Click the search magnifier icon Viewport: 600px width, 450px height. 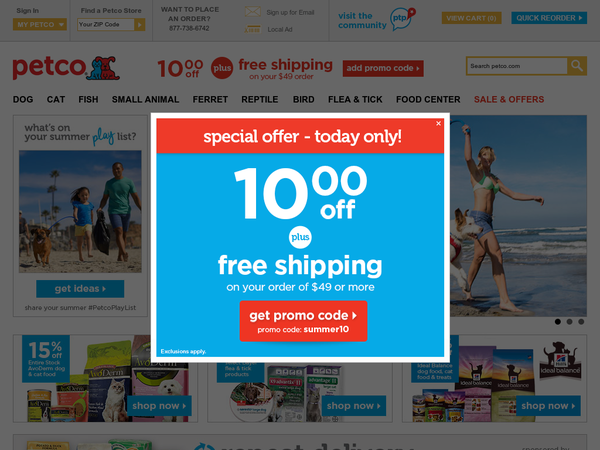(x=577, y=66)
